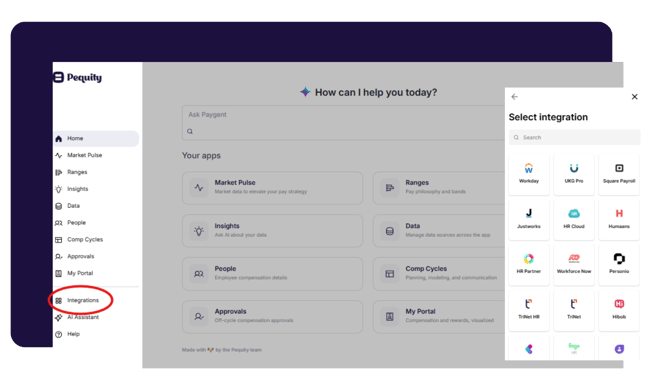
Task: Click the Ask Paygent input field
Action: [343, 123]
